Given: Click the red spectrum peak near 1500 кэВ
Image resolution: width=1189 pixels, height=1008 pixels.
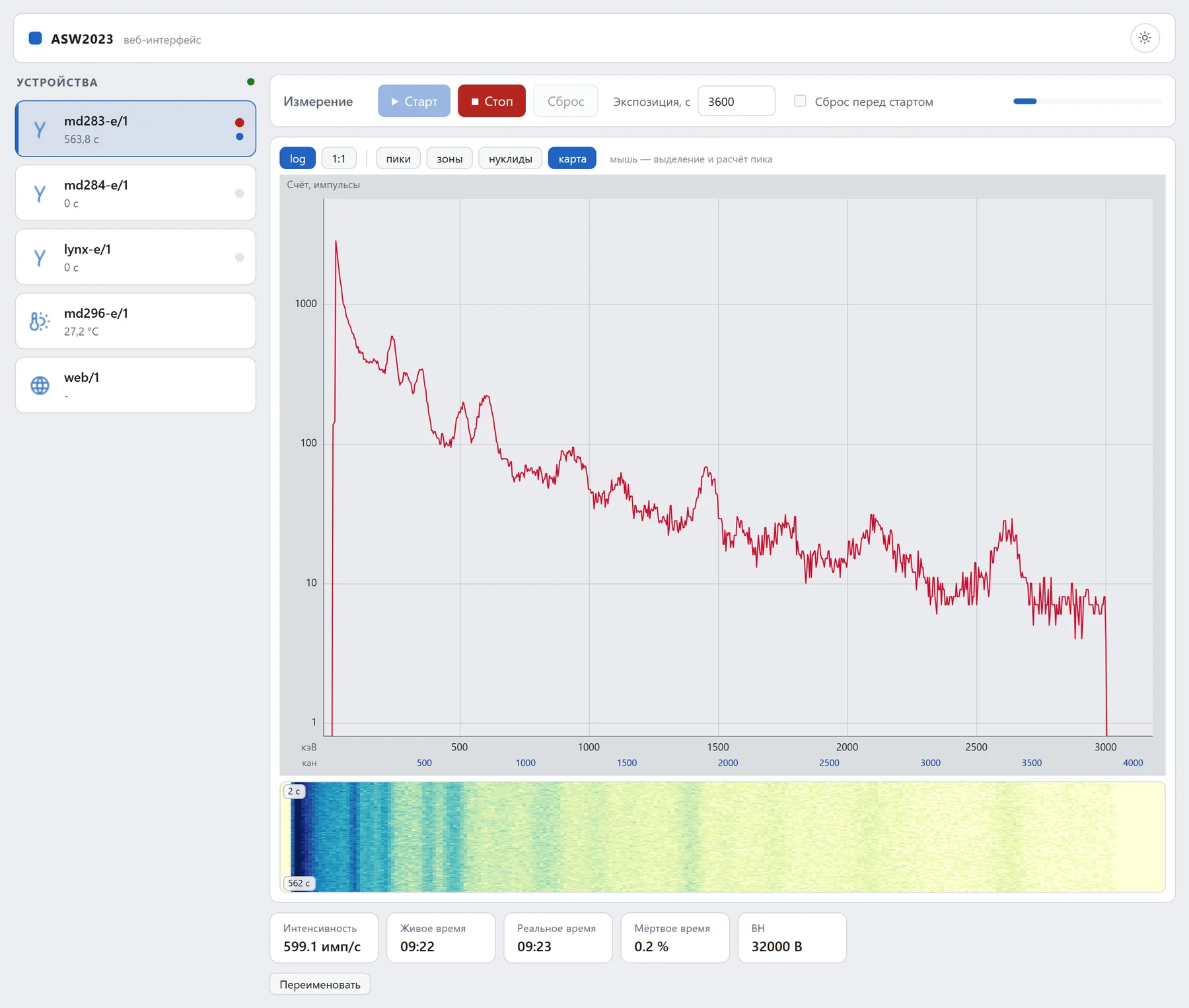Looking at the screenshot, I should pyautogui.click(x=707, y=470).
